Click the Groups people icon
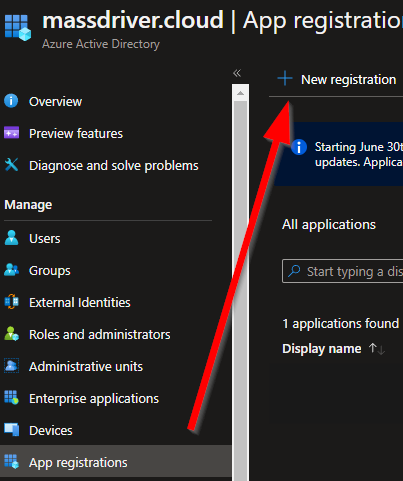 pos(11,270)
